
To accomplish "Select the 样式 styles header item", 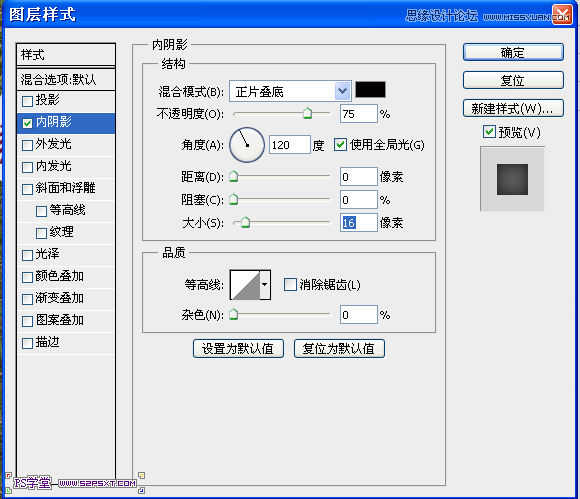I will [66, 55].
